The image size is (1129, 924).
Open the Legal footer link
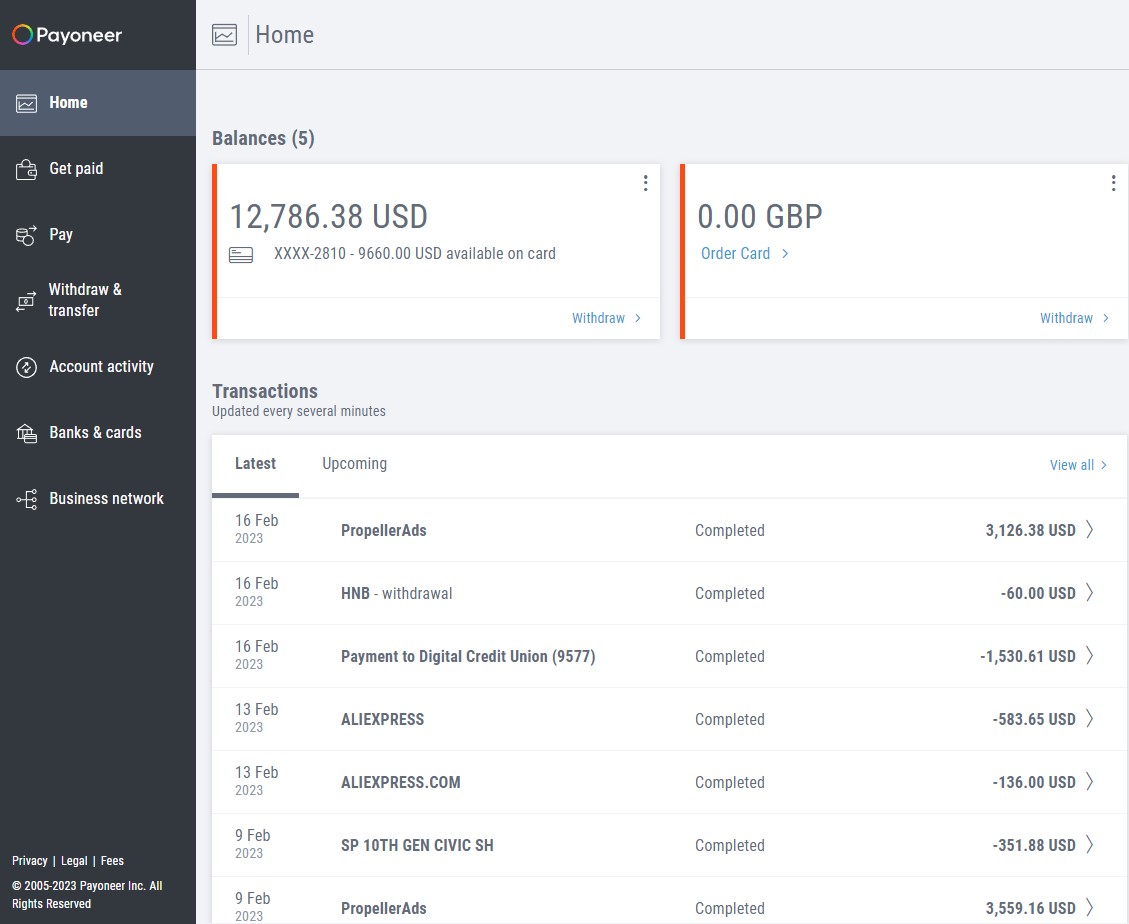(74, 861)
